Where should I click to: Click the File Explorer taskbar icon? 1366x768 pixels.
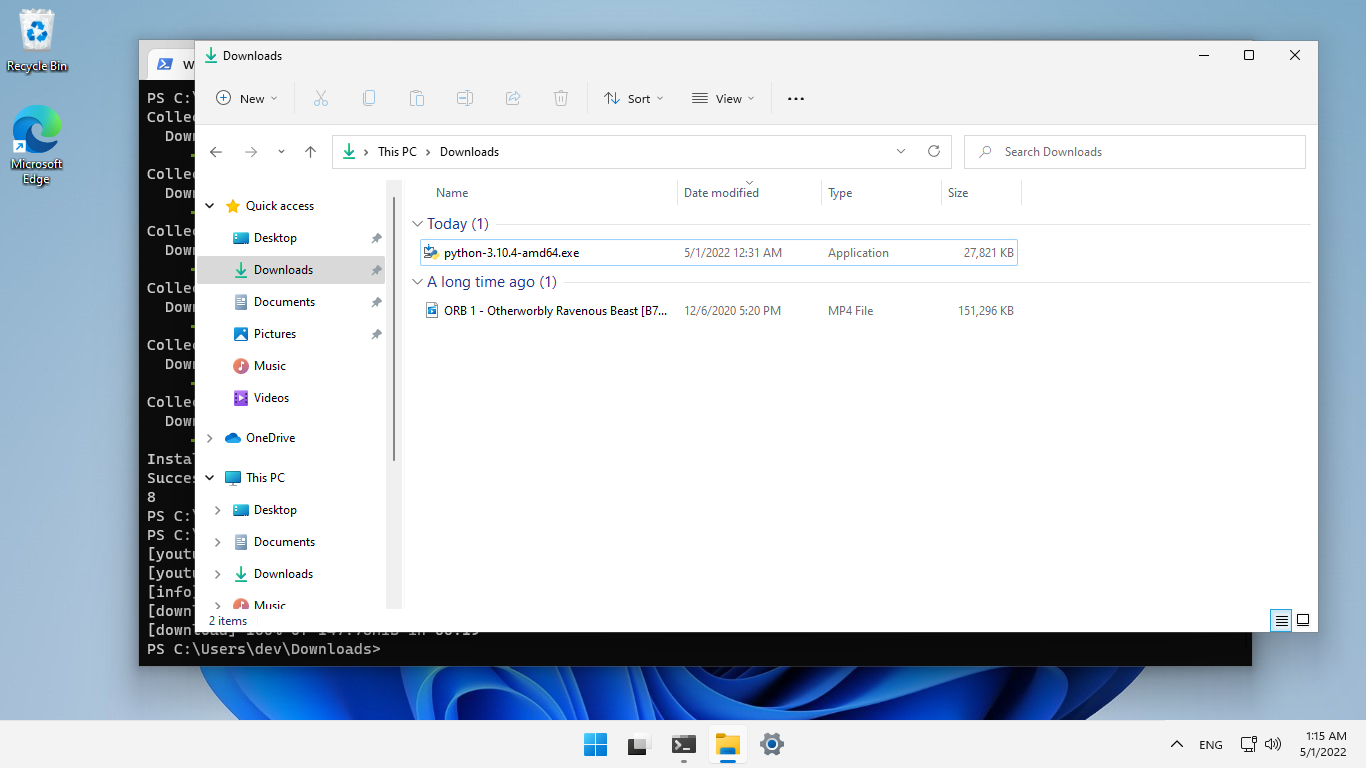point(727,744)
